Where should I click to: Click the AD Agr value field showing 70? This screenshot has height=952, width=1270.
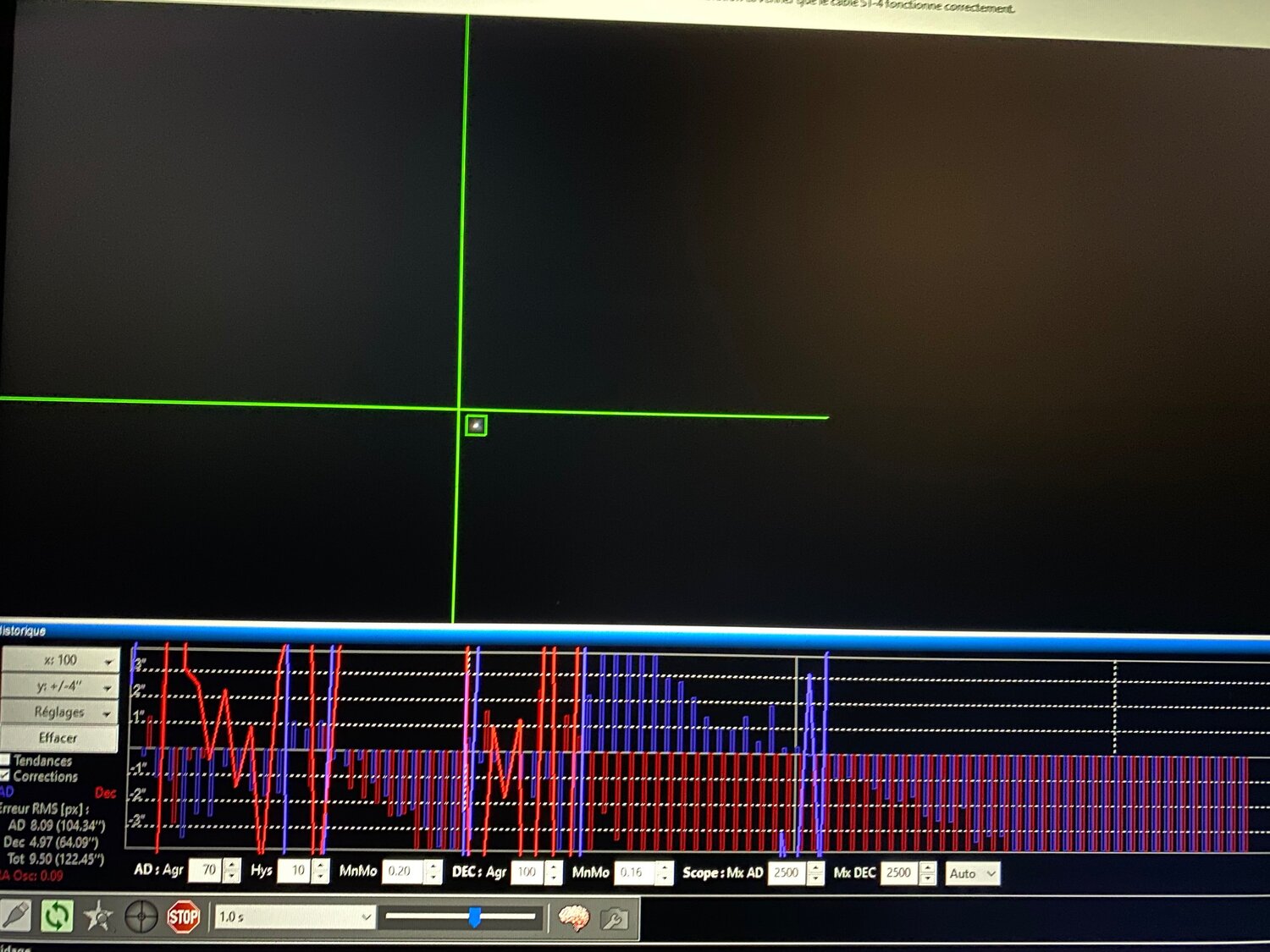coord(205,869)
